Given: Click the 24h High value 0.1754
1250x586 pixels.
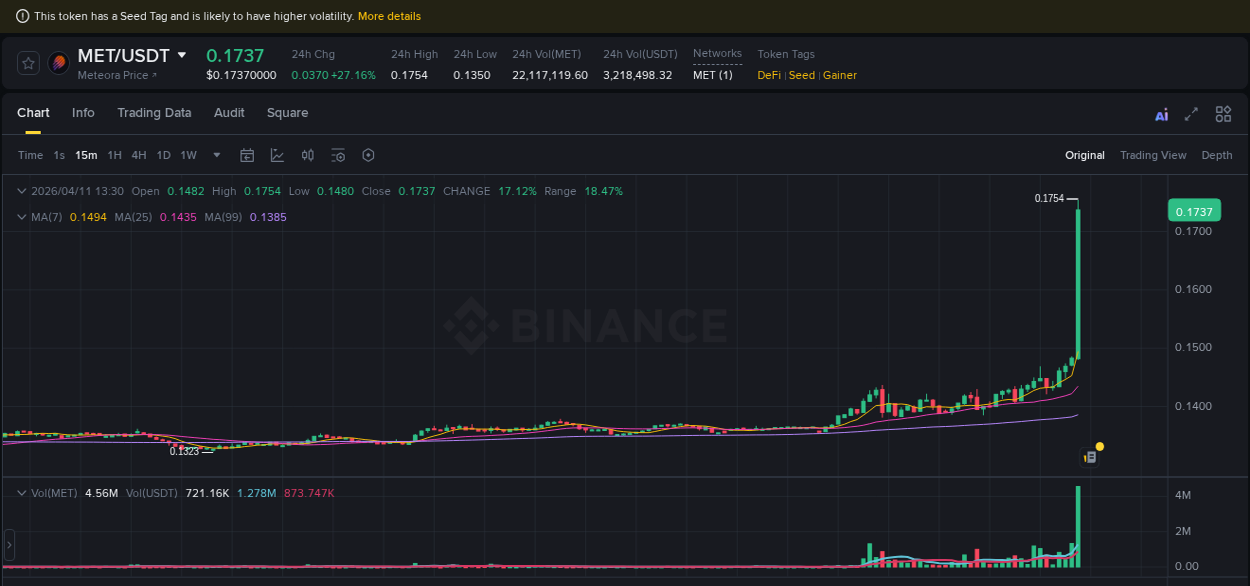Looking at the screenshot, I should pos(409,75).
